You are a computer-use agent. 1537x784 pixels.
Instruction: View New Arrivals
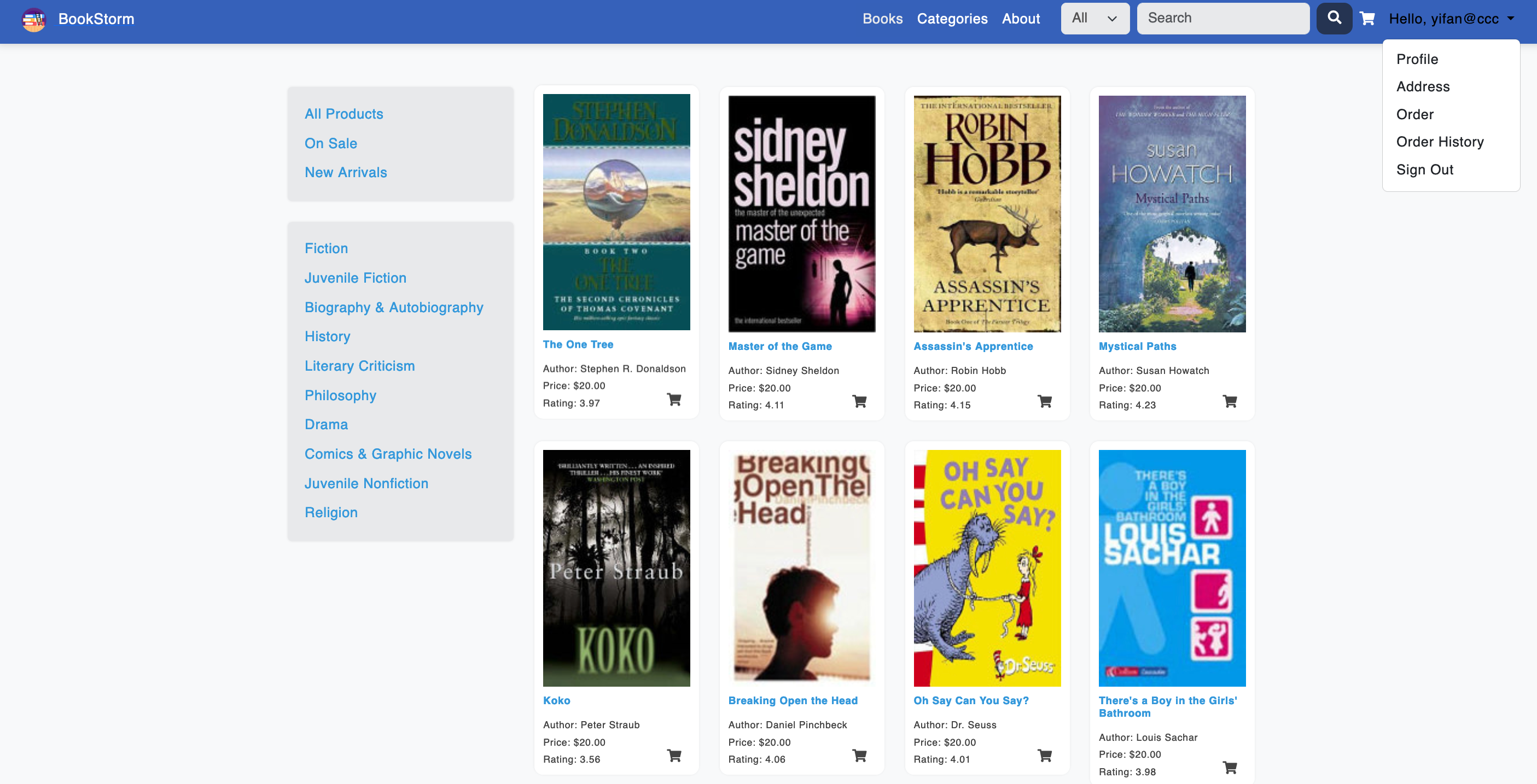coord(346,172)
